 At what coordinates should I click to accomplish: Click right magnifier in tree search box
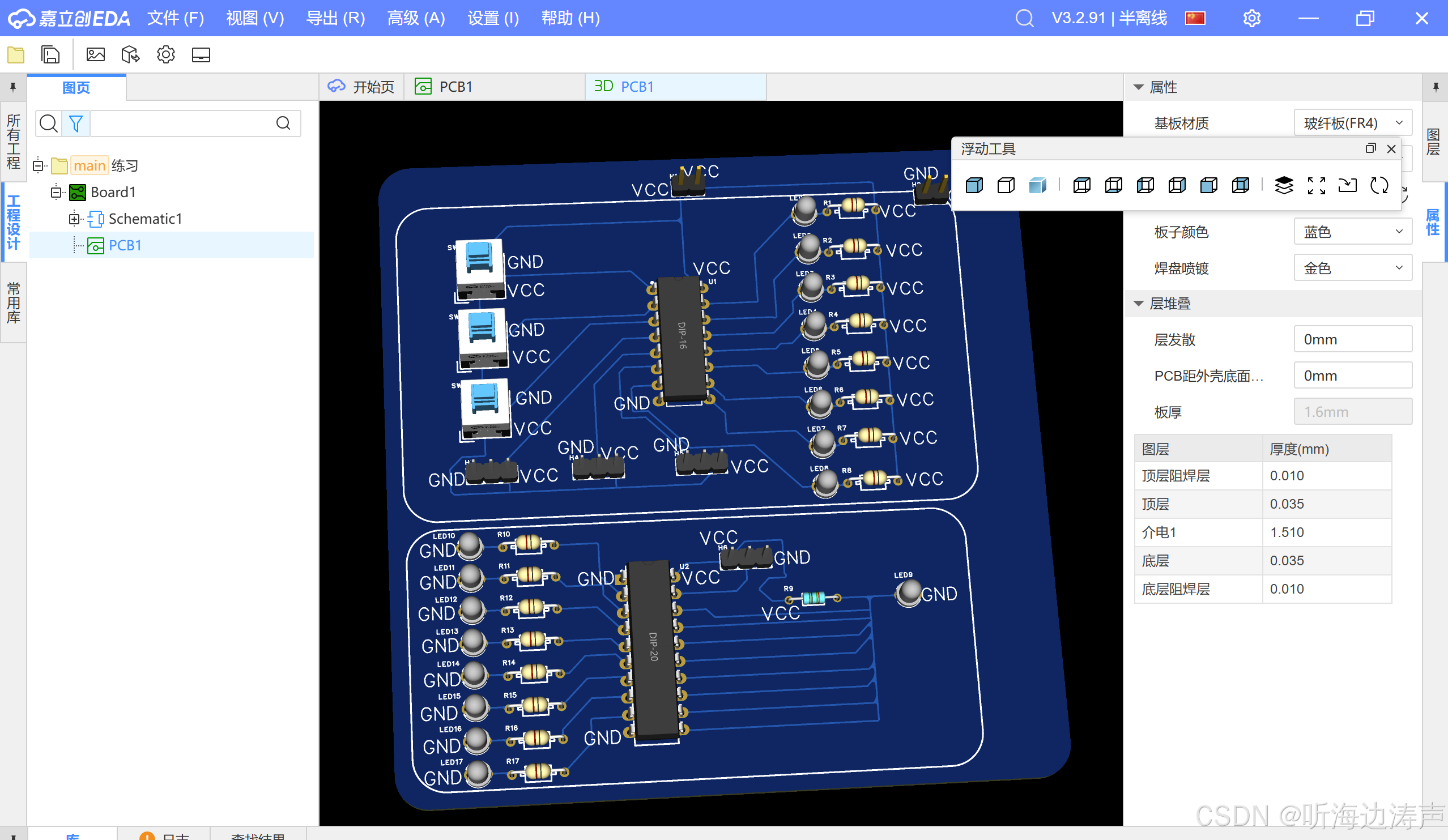click(x=283, y=123)
